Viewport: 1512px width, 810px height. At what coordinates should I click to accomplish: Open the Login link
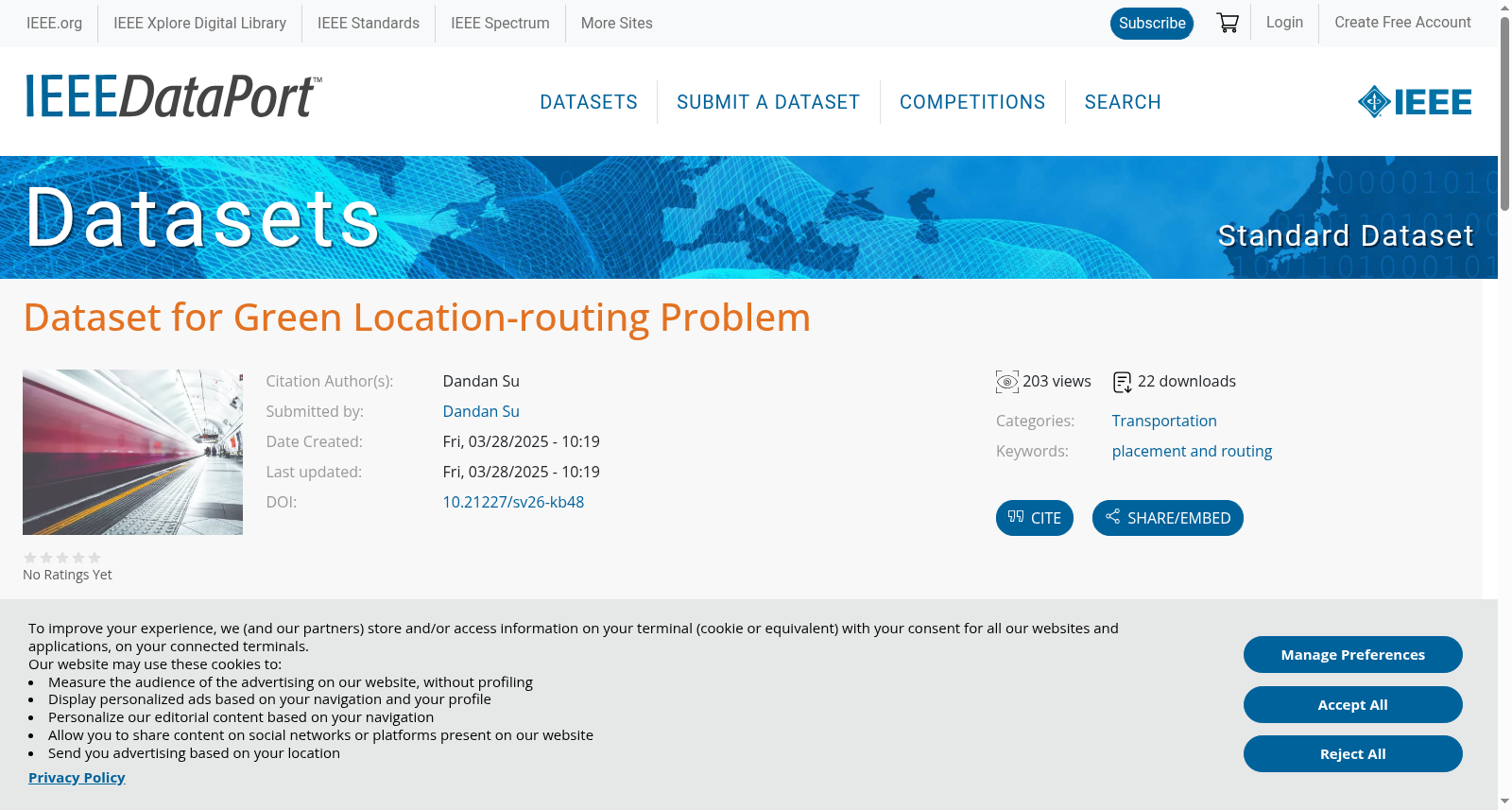[x=1284, y=22]
